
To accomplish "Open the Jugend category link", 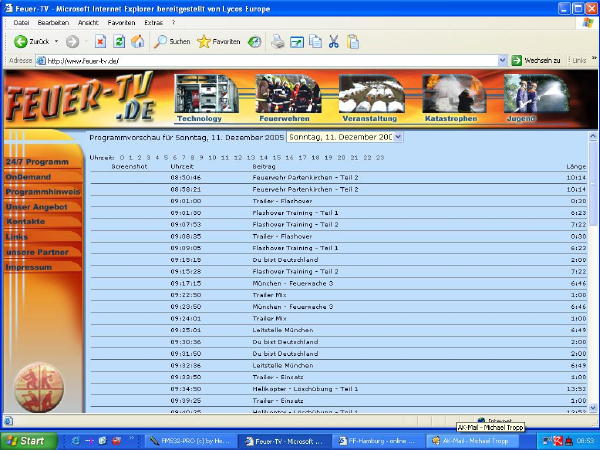I will coord(520,119).
